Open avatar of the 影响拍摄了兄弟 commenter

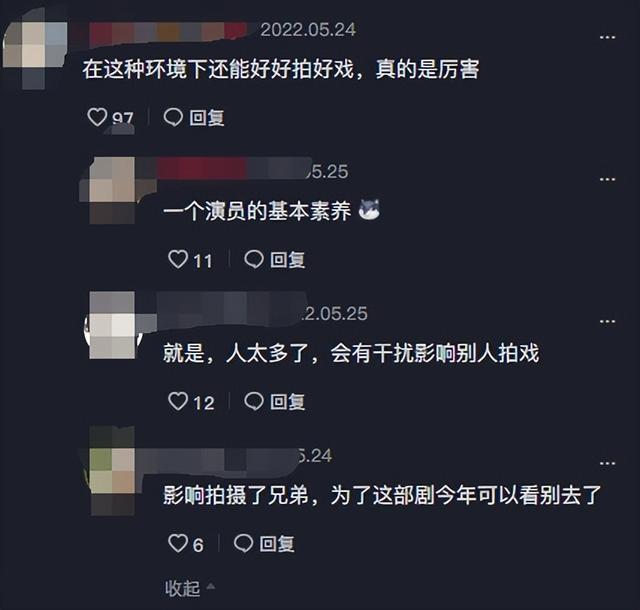[x=112, y=471]
